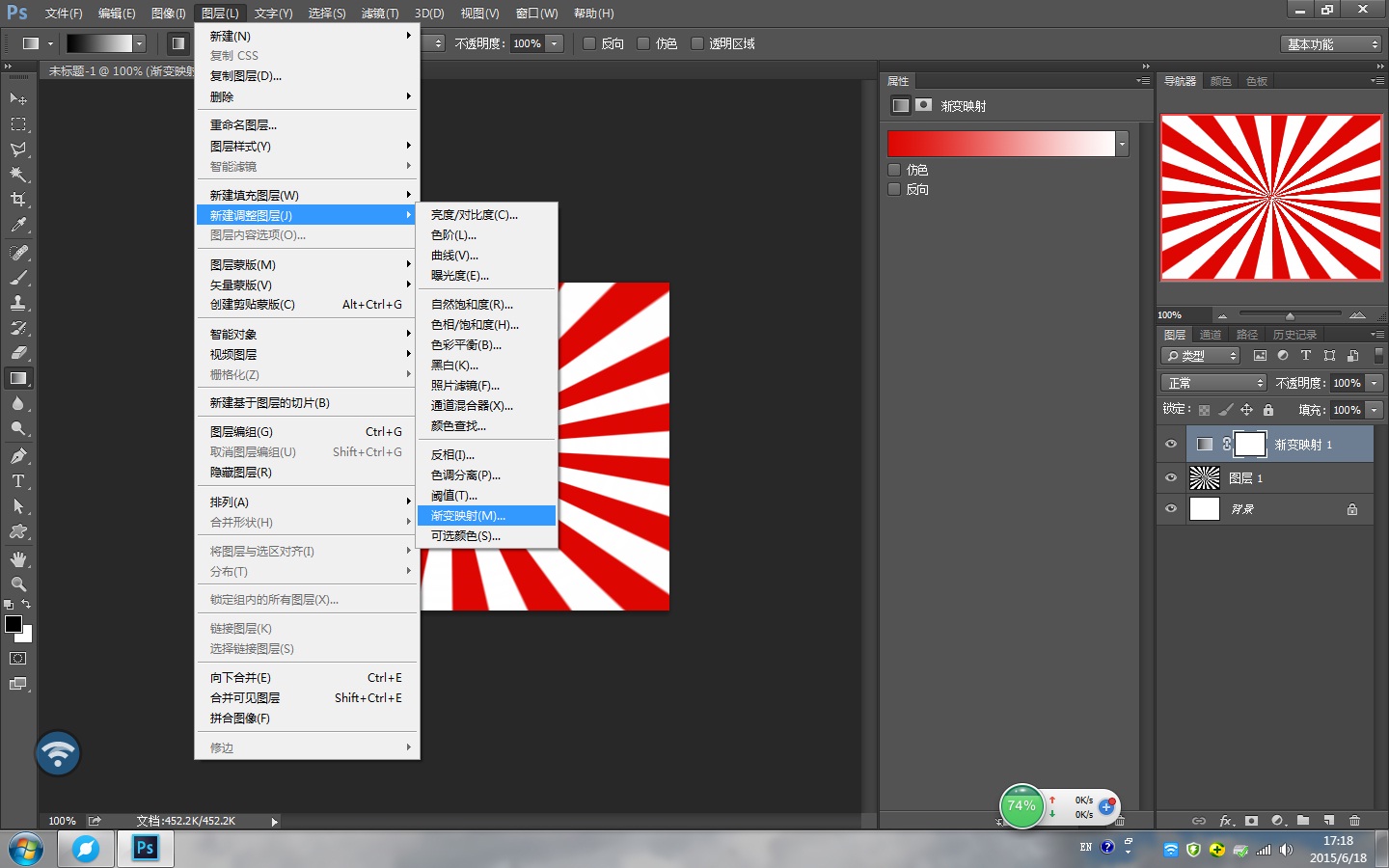Viewport: 1389px width, 868px height.
Task: Toggle 反向 checkbox in options bar
Action: click(x=589, y=43)
